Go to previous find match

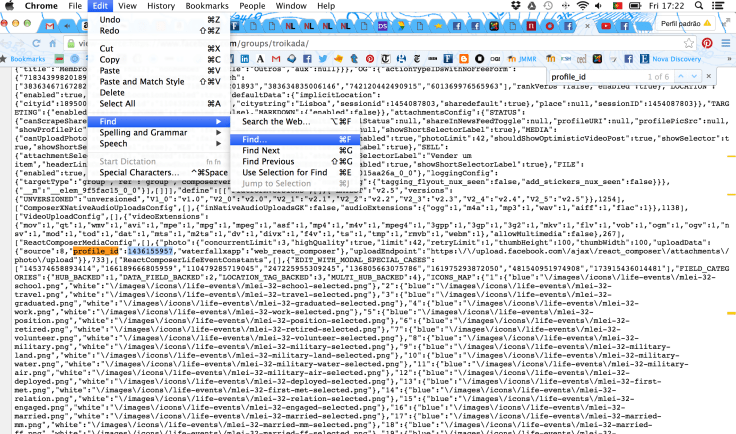click(681, 76)
